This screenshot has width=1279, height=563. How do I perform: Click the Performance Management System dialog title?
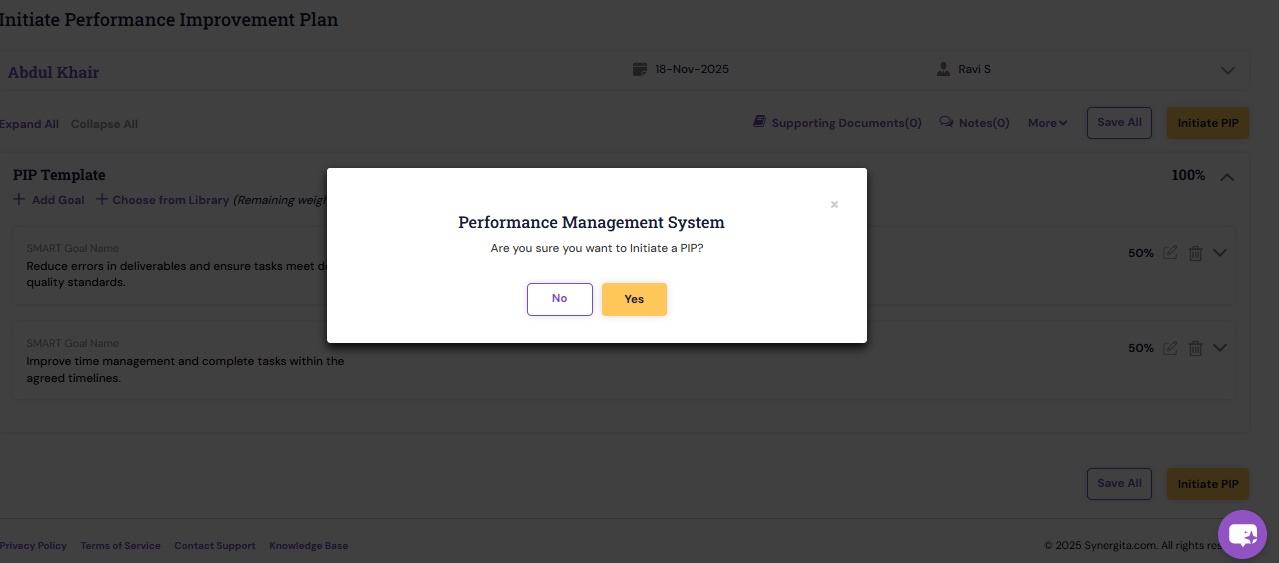click(591, 222)
